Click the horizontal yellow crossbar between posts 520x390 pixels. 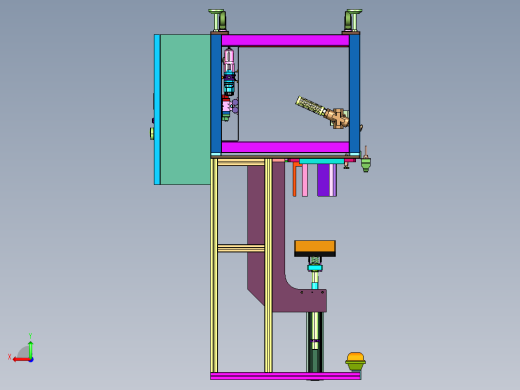pyautogui.click(x=241, y=248)
